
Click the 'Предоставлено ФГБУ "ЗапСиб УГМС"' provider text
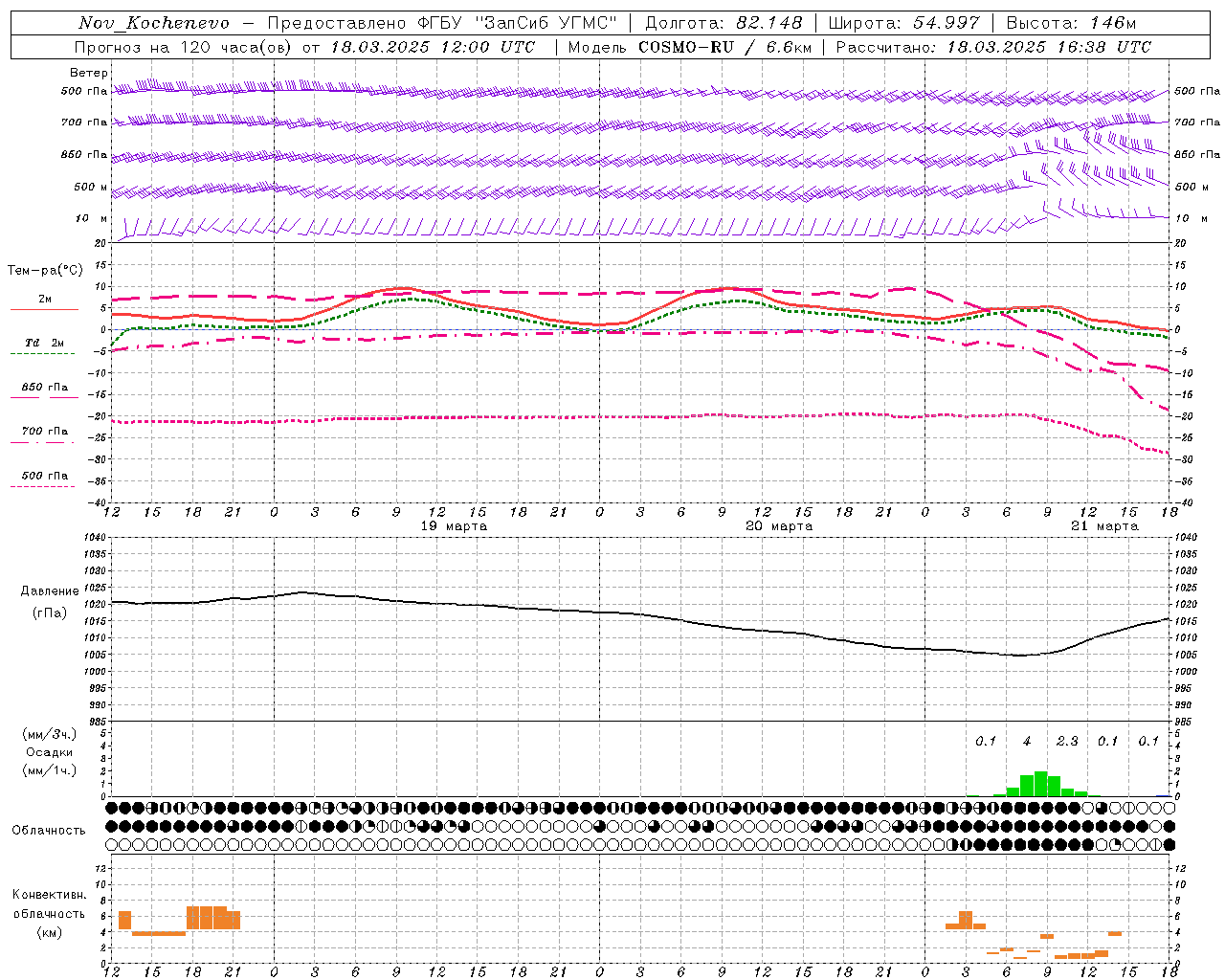tap(443, 23)
